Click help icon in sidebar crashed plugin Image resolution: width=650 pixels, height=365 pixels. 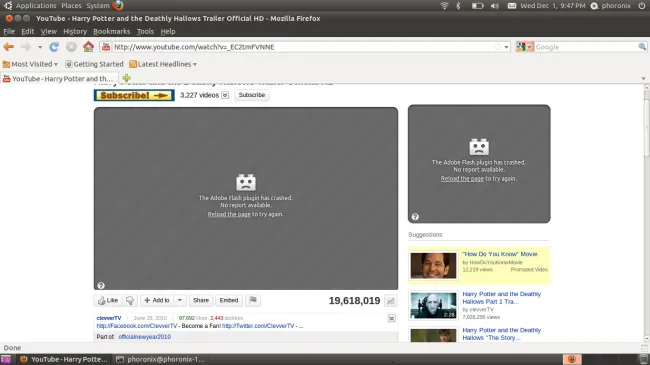[415, 217]
